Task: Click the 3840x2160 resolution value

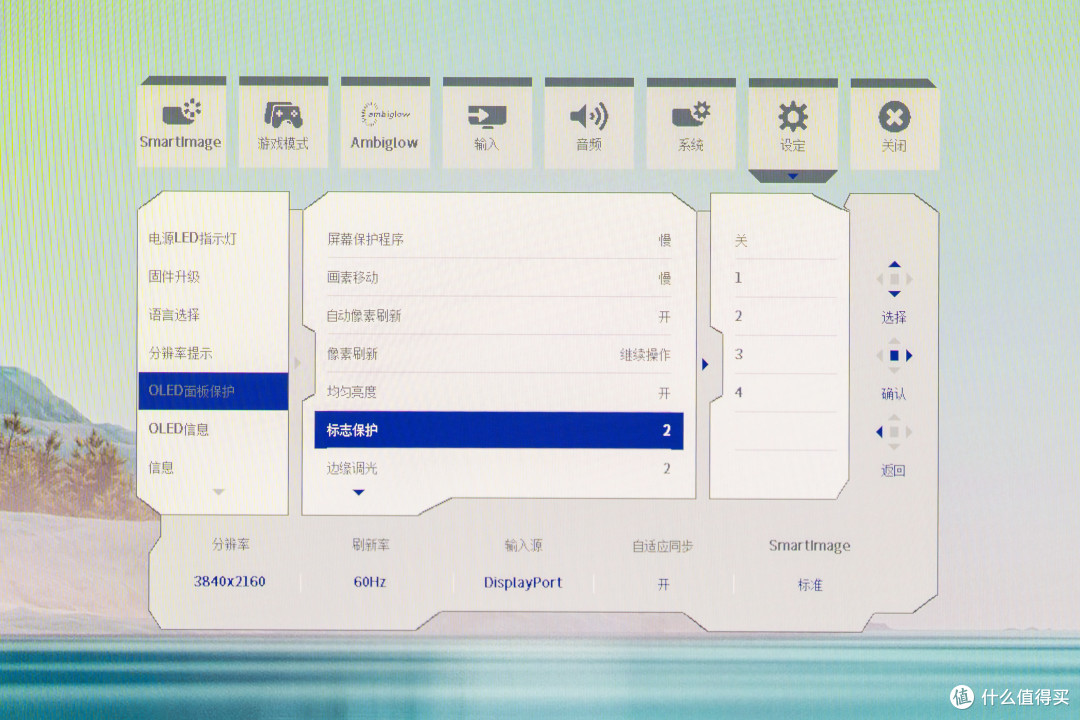Action: (229, 582)
